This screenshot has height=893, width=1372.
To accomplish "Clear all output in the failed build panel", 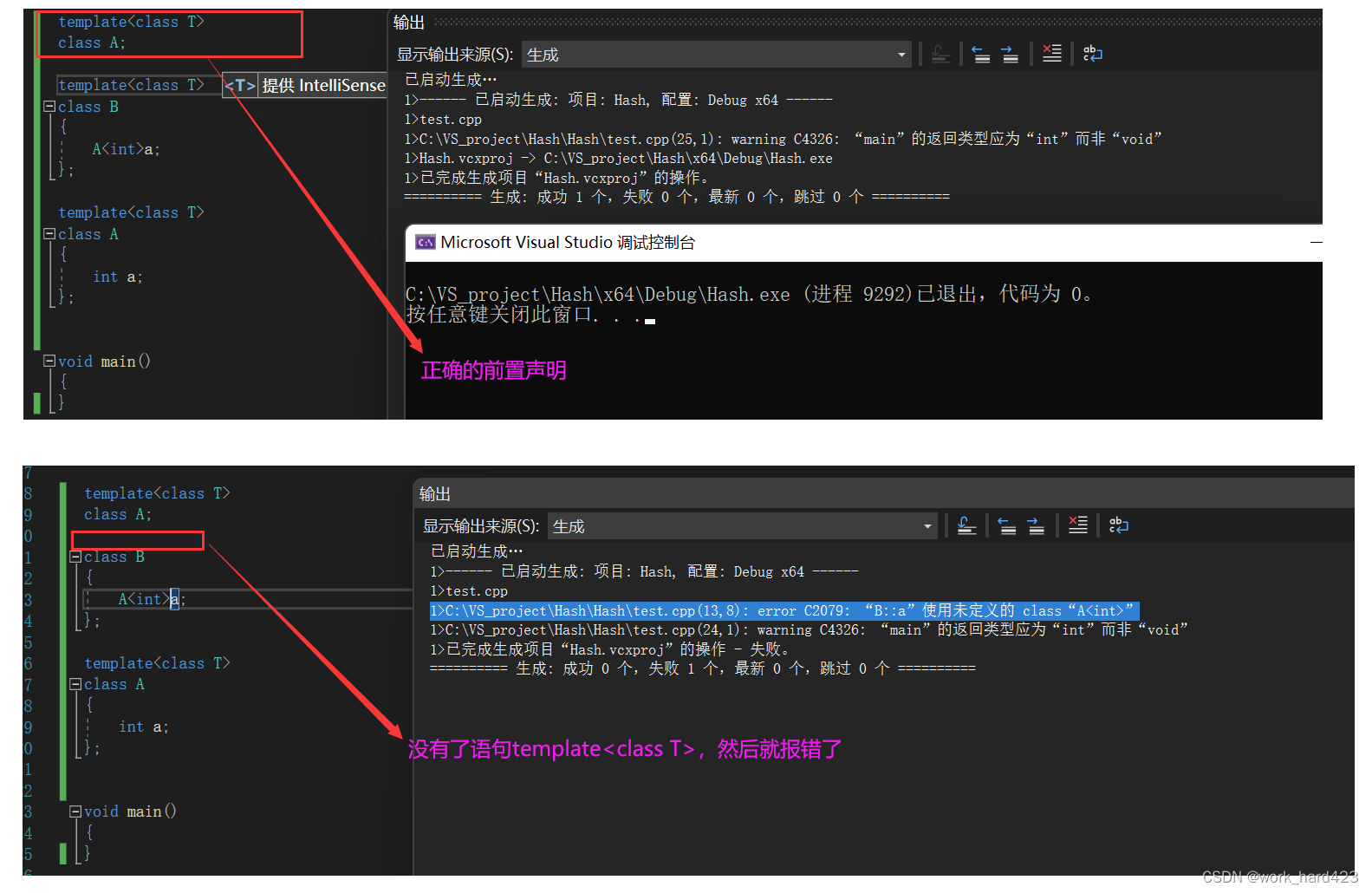I will (1077, 525).
